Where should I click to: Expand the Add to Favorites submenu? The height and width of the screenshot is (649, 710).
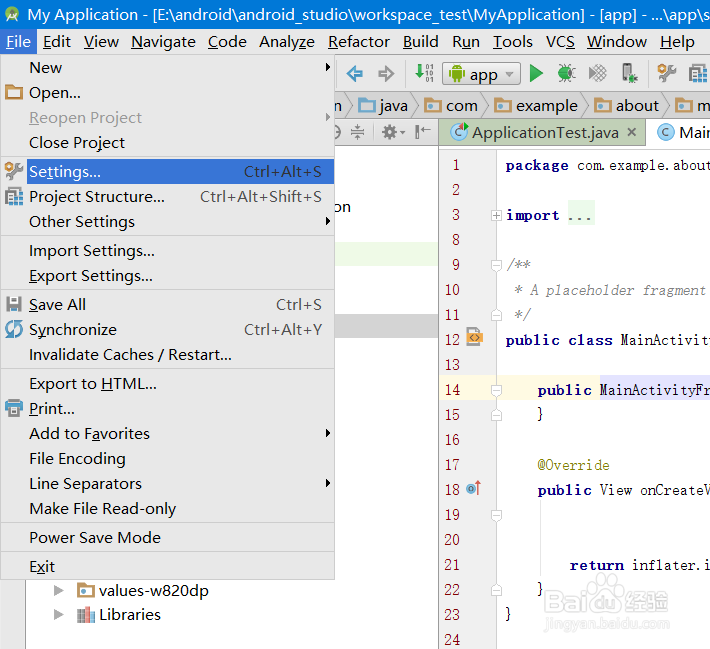coord(167,433)
